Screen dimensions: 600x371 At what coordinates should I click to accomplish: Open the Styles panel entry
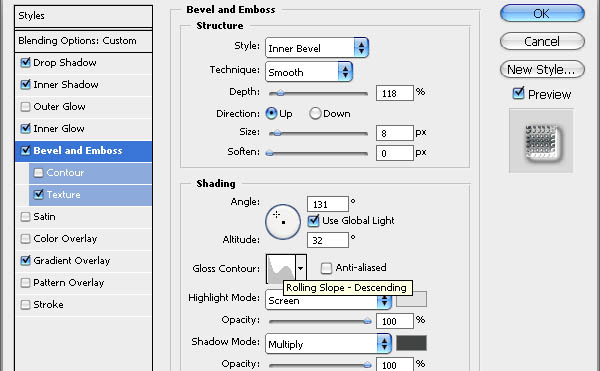pyautogui.click(x=83, y=16)
